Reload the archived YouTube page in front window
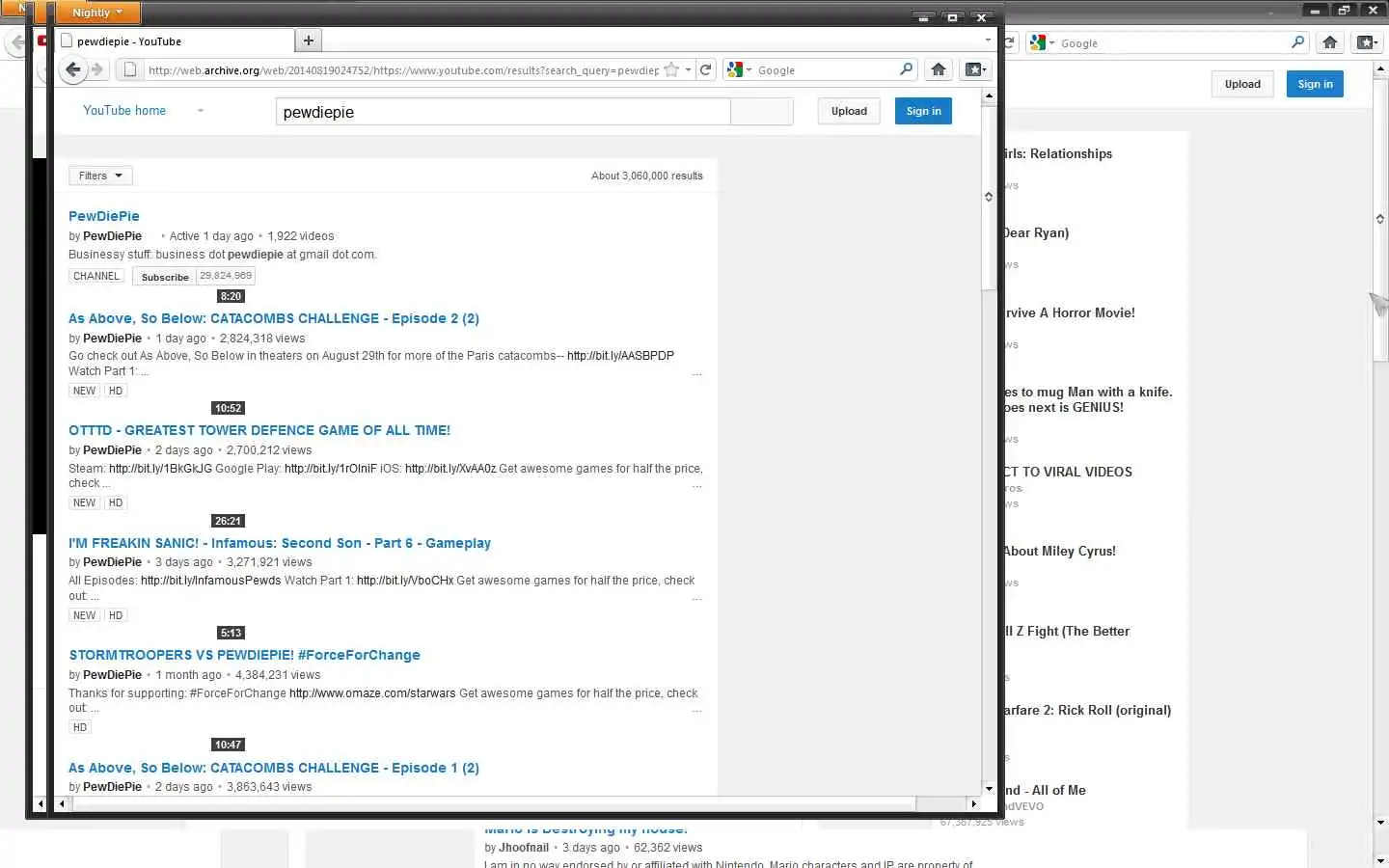 706,69
